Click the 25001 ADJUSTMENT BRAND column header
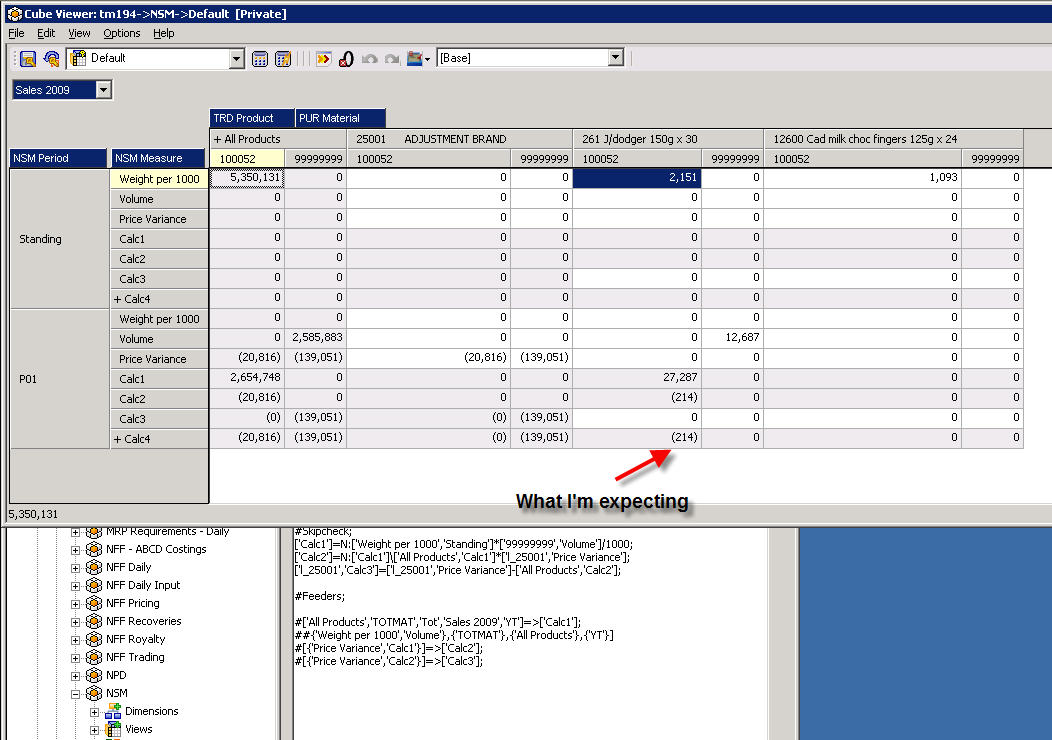 pos(459,139)
